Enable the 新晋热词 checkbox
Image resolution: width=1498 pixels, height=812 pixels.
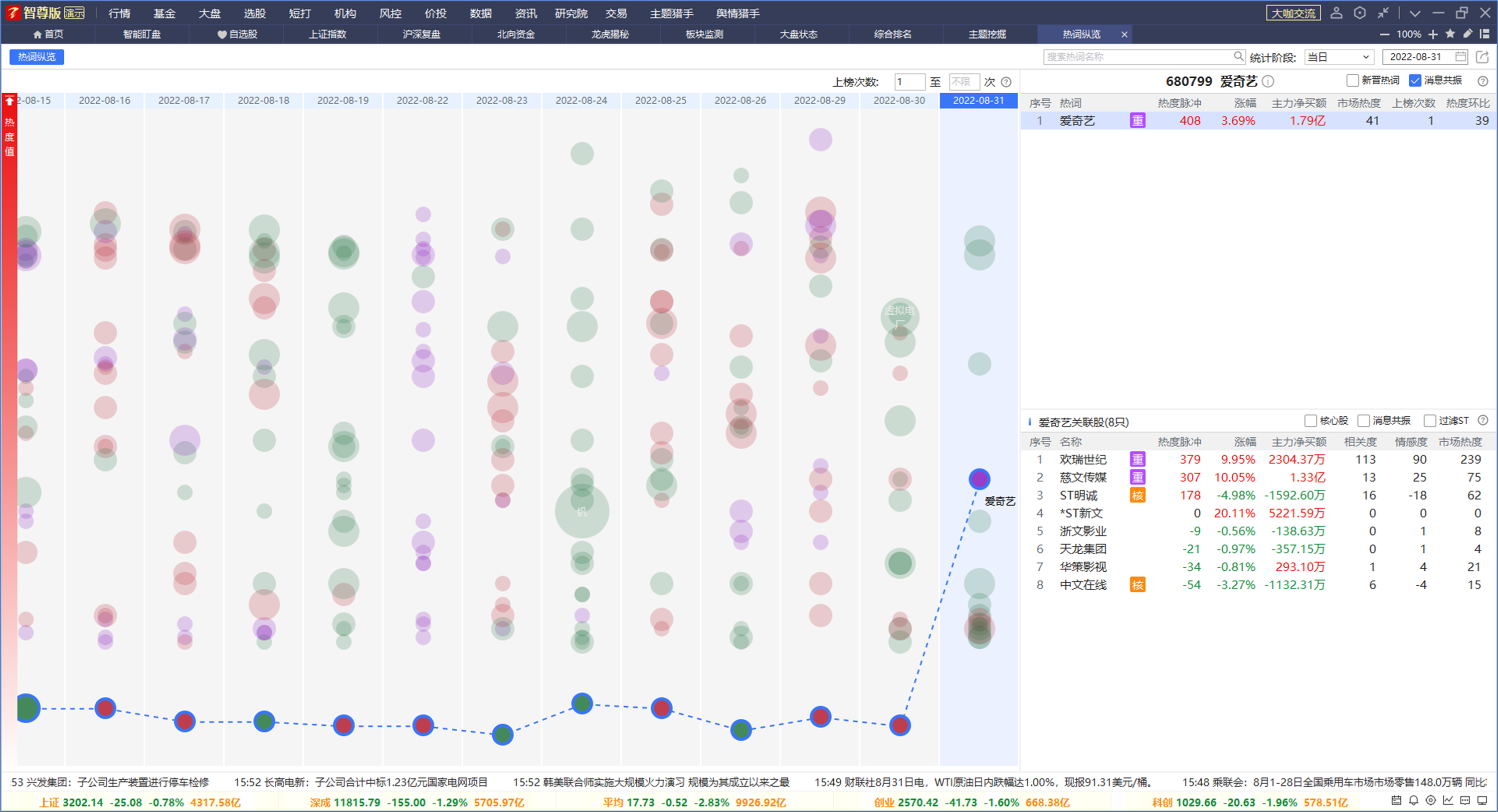pyautogui.click(x=1352, y=80)
